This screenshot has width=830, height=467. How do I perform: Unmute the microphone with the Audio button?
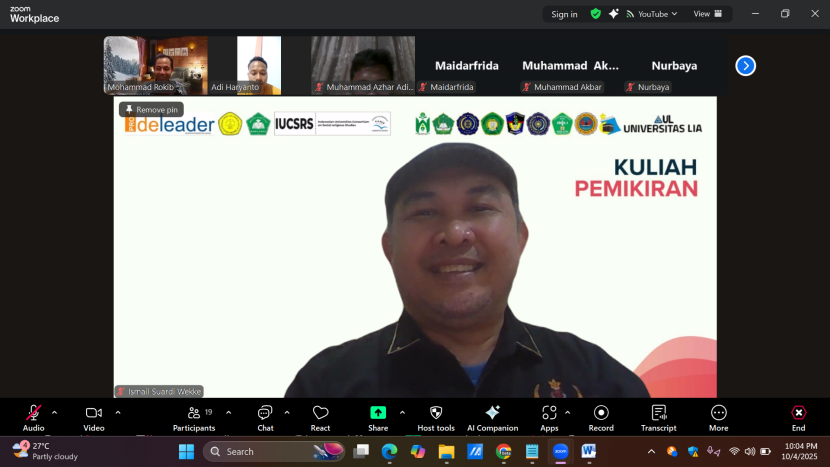pos(33,413)
